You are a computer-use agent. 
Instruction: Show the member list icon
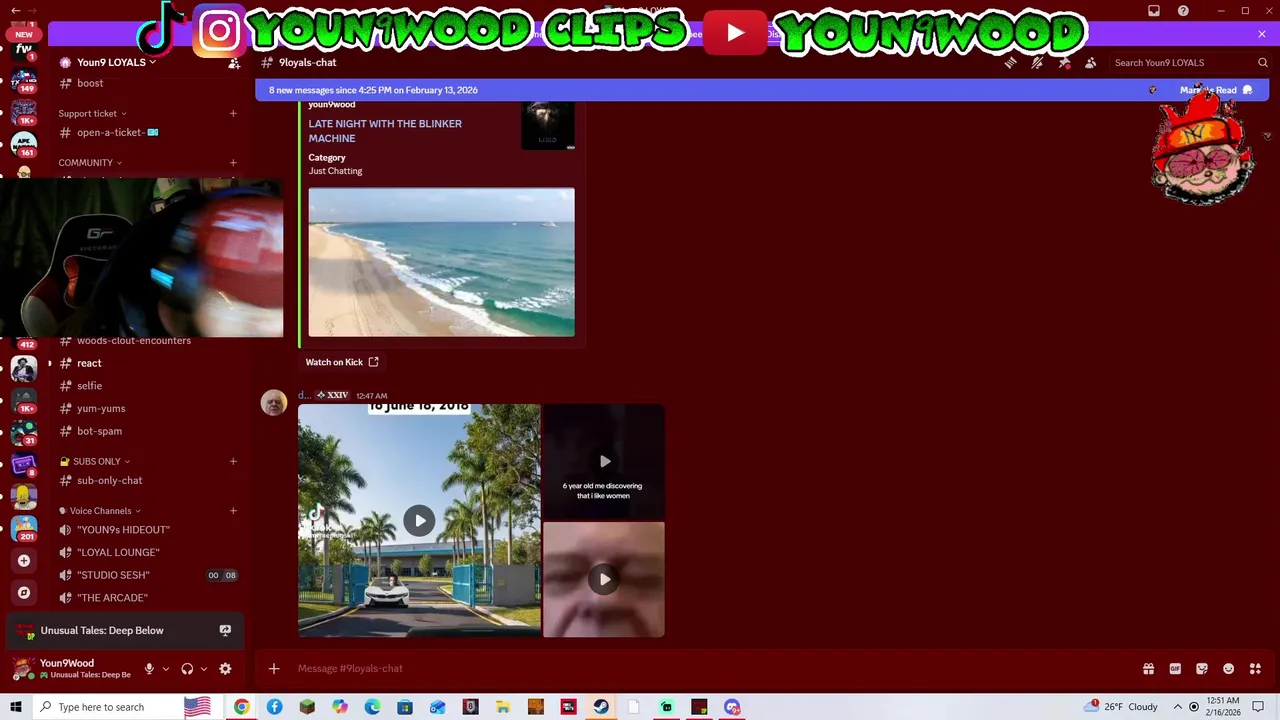coord(1091,63)
